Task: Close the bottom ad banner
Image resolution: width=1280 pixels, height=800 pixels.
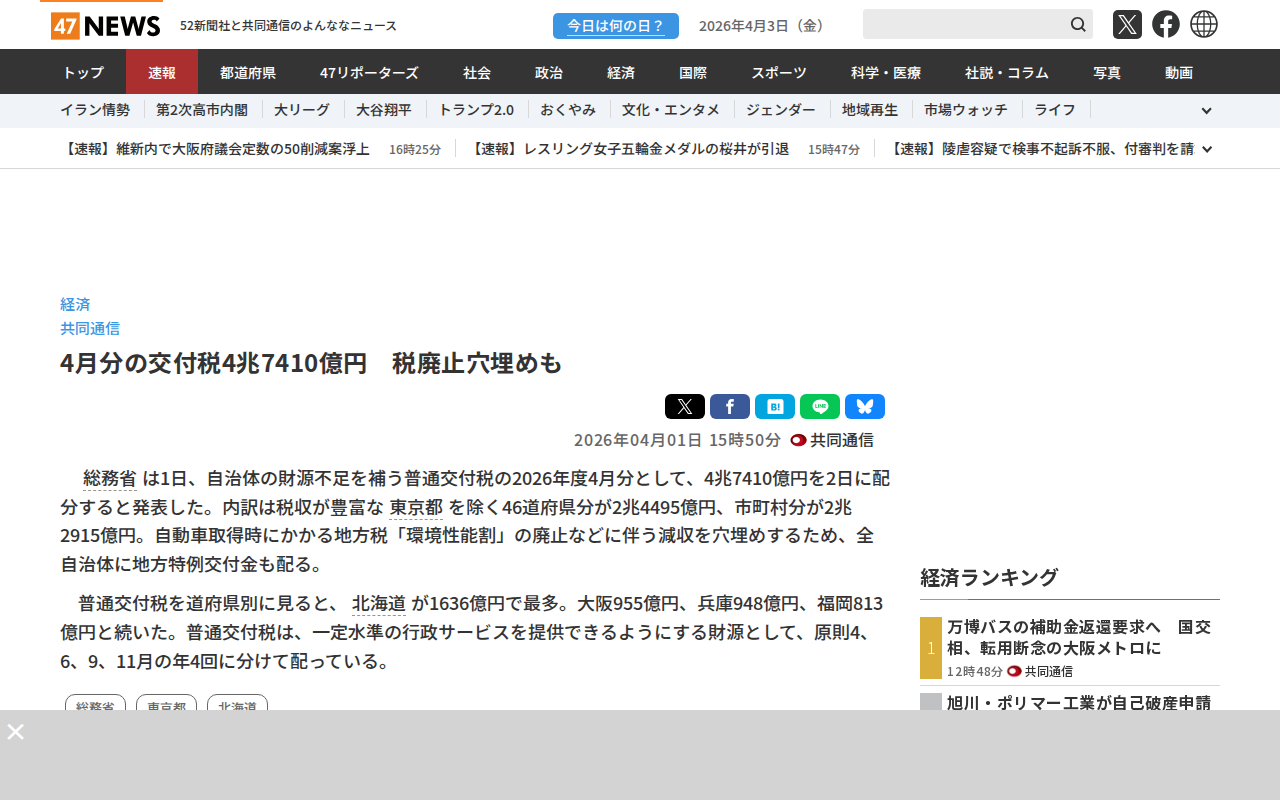Action: pyautogui.click(x=16, y=731)
